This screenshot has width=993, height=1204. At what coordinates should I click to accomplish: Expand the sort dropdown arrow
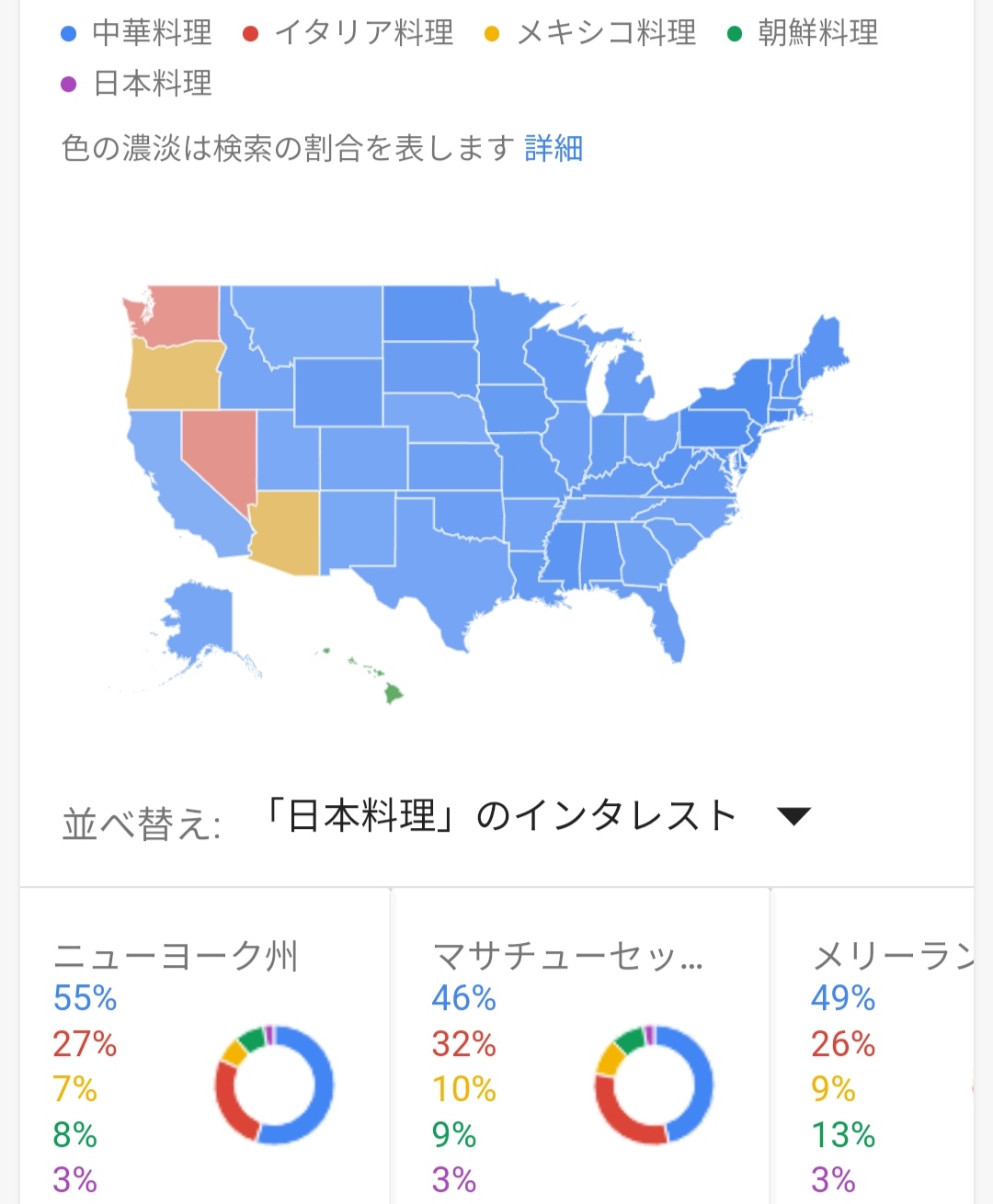coord(793,815)
